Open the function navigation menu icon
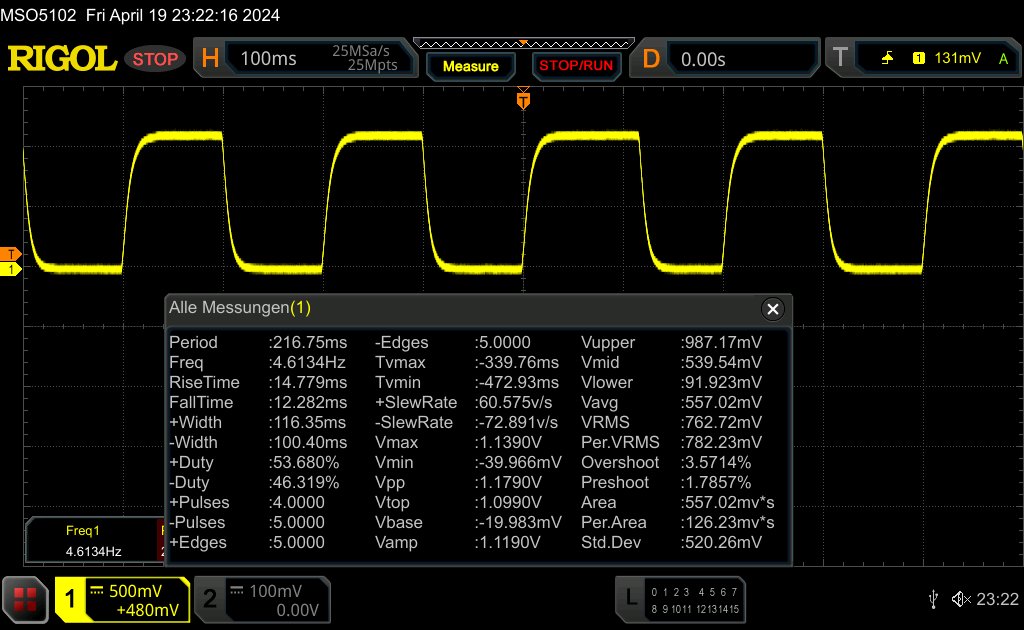The height and width of the screenshot is (630, 1024). tap(26, 599)
